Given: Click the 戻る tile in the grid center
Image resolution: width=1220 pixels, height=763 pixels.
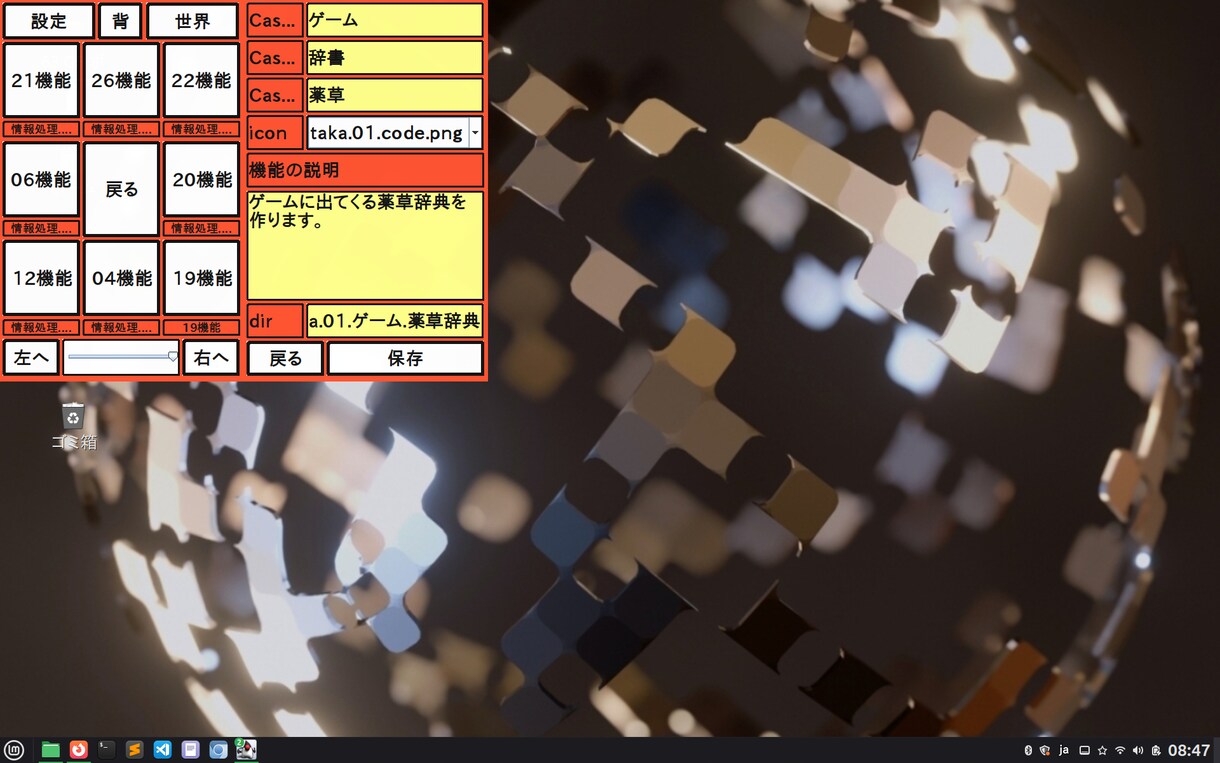Looking at the screenshot, I should 121,189.
